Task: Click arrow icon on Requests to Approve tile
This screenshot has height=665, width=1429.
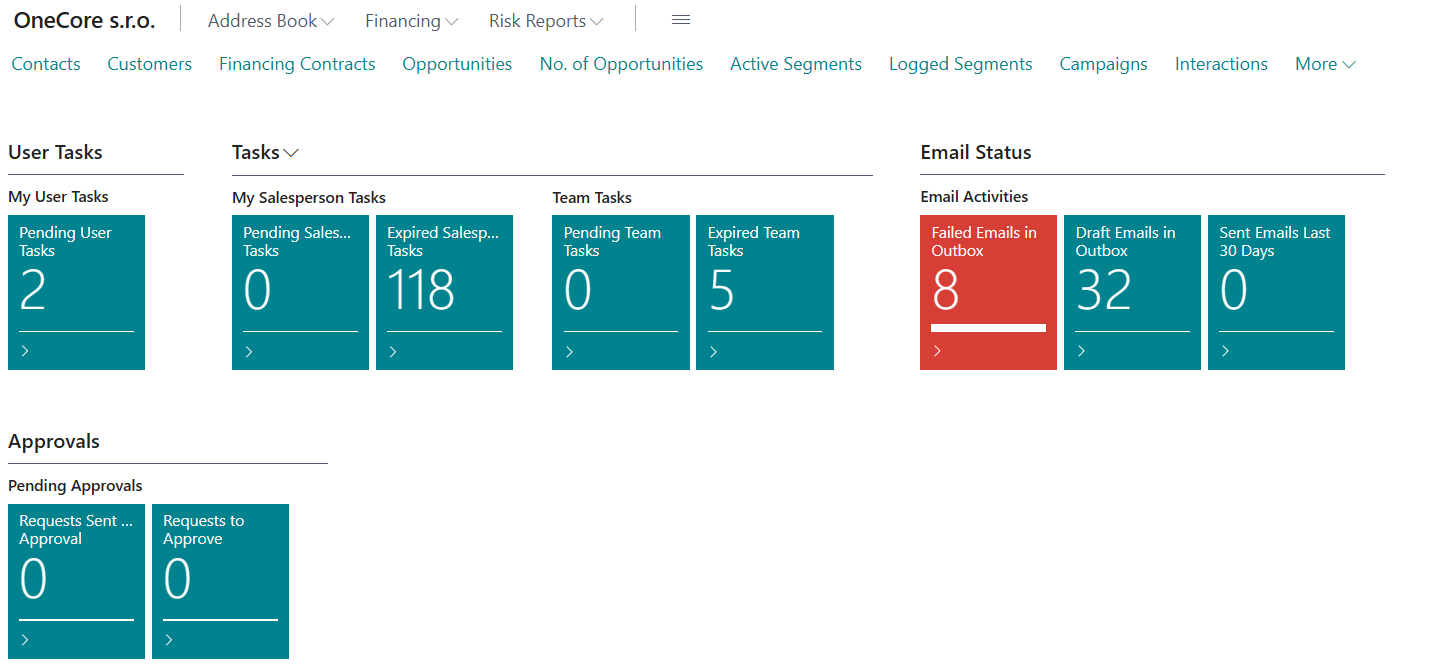Action: (x=169, y=640)
